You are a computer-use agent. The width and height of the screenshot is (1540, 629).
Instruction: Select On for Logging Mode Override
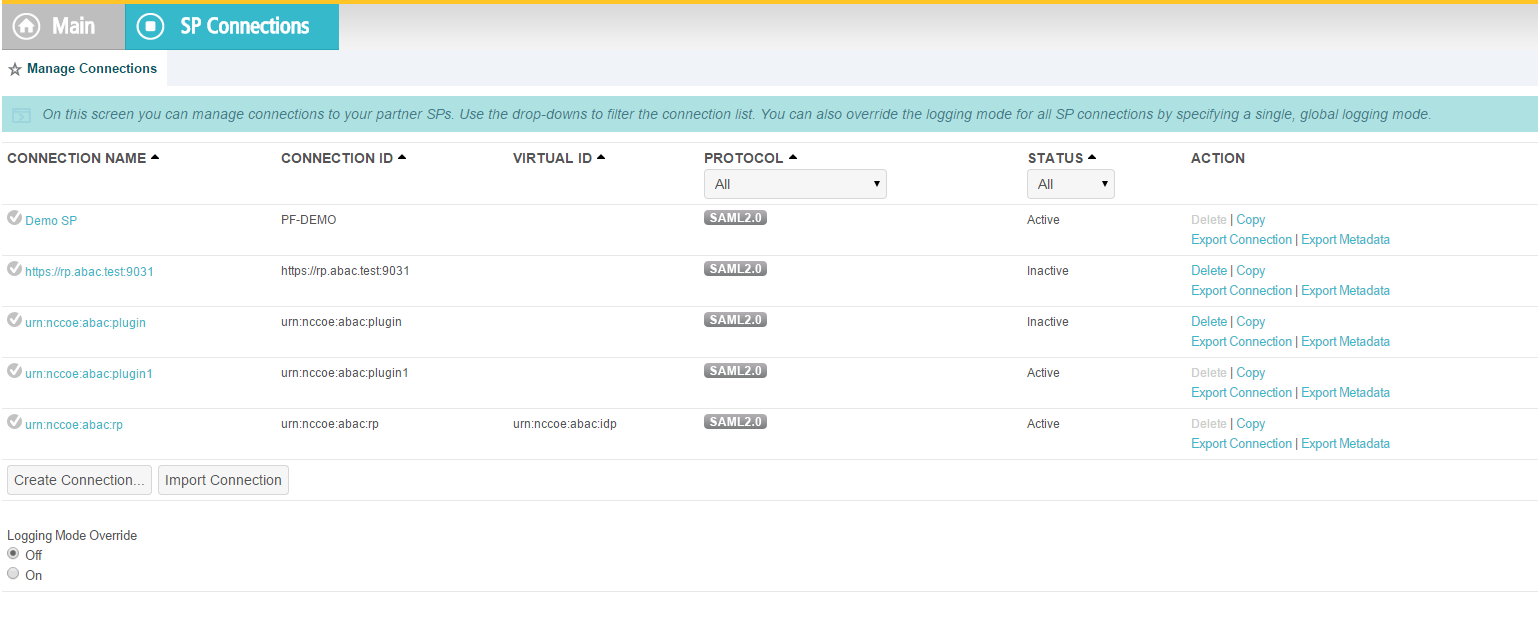(13, 574)
